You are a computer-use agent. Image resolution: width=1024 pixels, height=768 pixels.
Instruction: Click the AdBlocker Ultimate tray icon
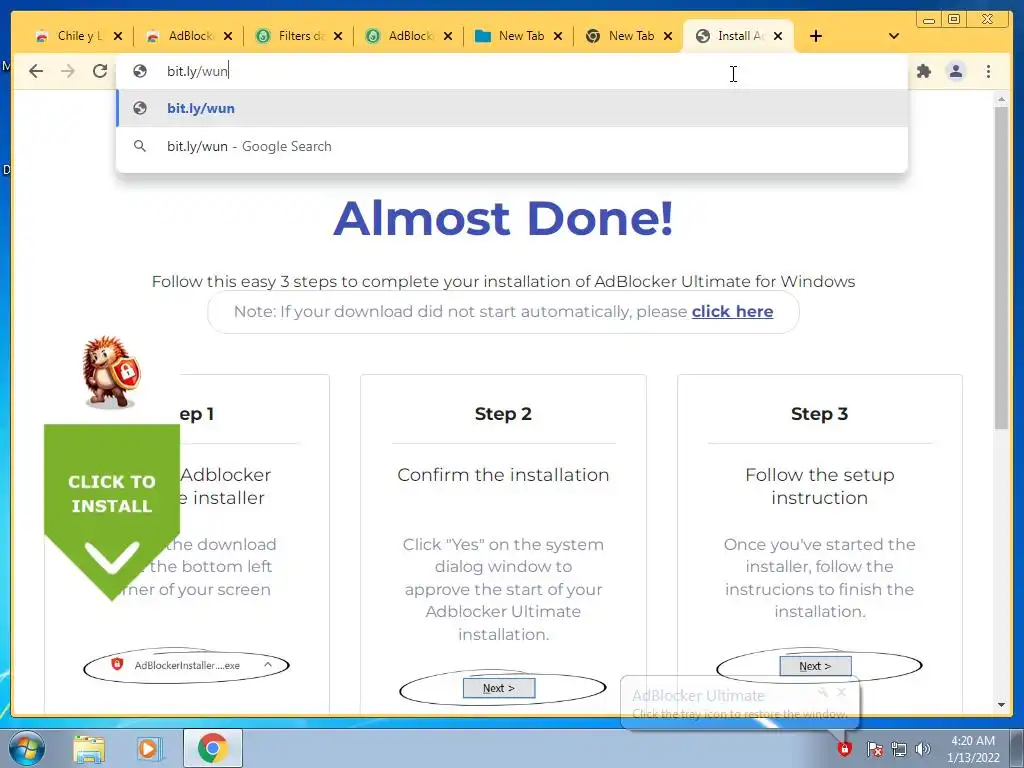tap(844, 748)
